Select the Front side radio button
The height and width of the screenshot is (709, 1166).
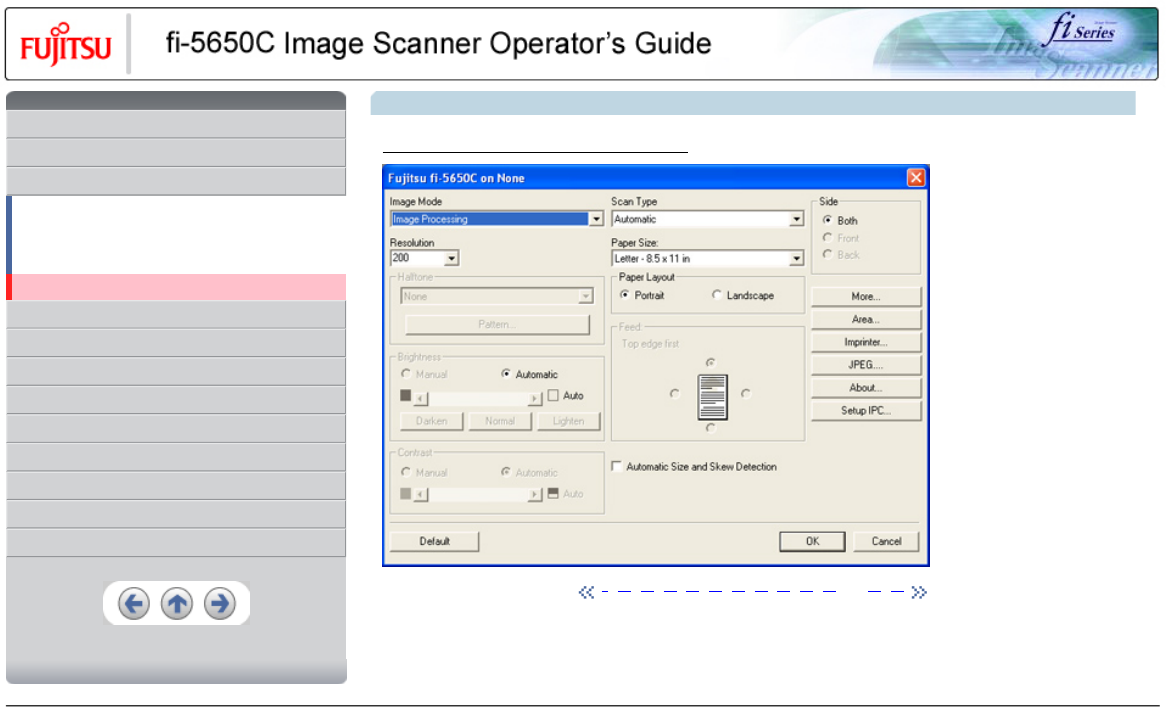827,237
